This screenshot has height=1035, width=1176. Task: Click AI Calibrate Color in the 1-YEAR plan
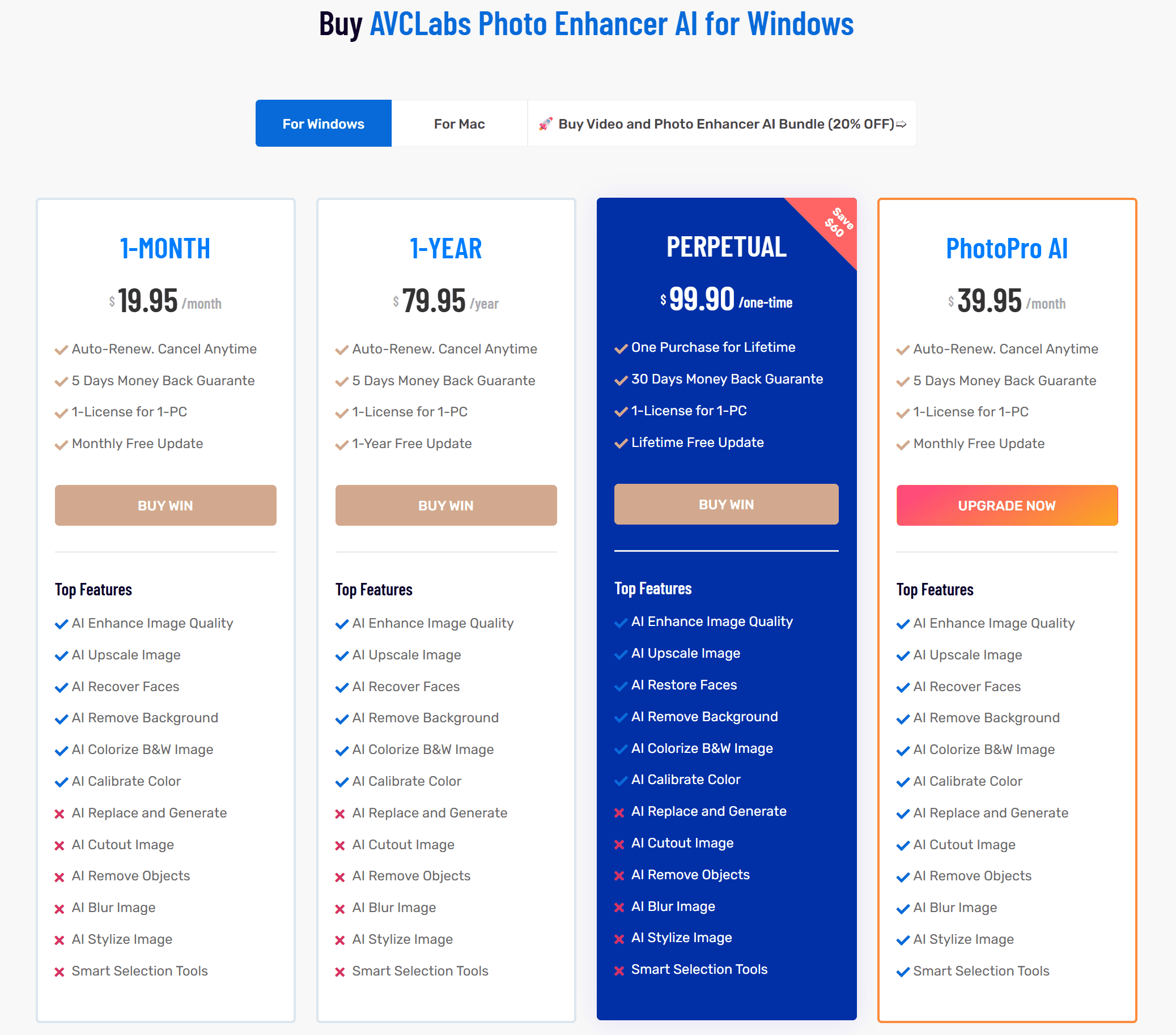pos(407,781)
